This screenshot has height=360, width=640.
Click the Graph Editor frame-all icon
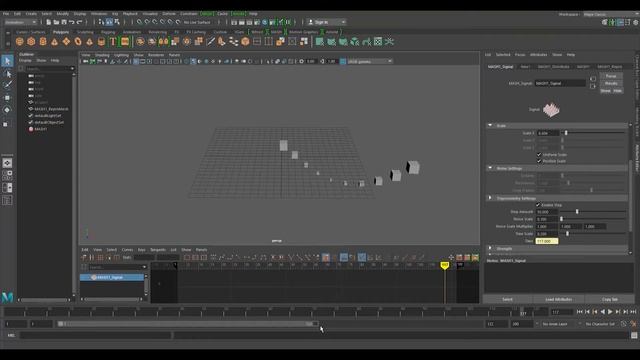pos(187,258)
